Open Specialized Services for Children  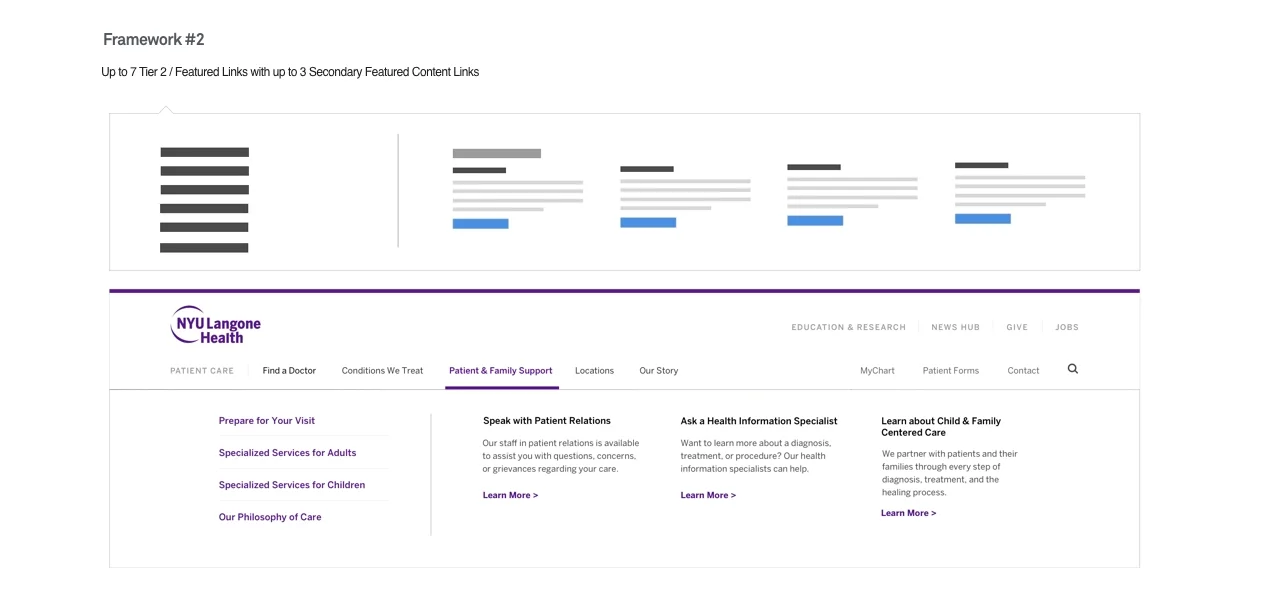click(292, 485)
